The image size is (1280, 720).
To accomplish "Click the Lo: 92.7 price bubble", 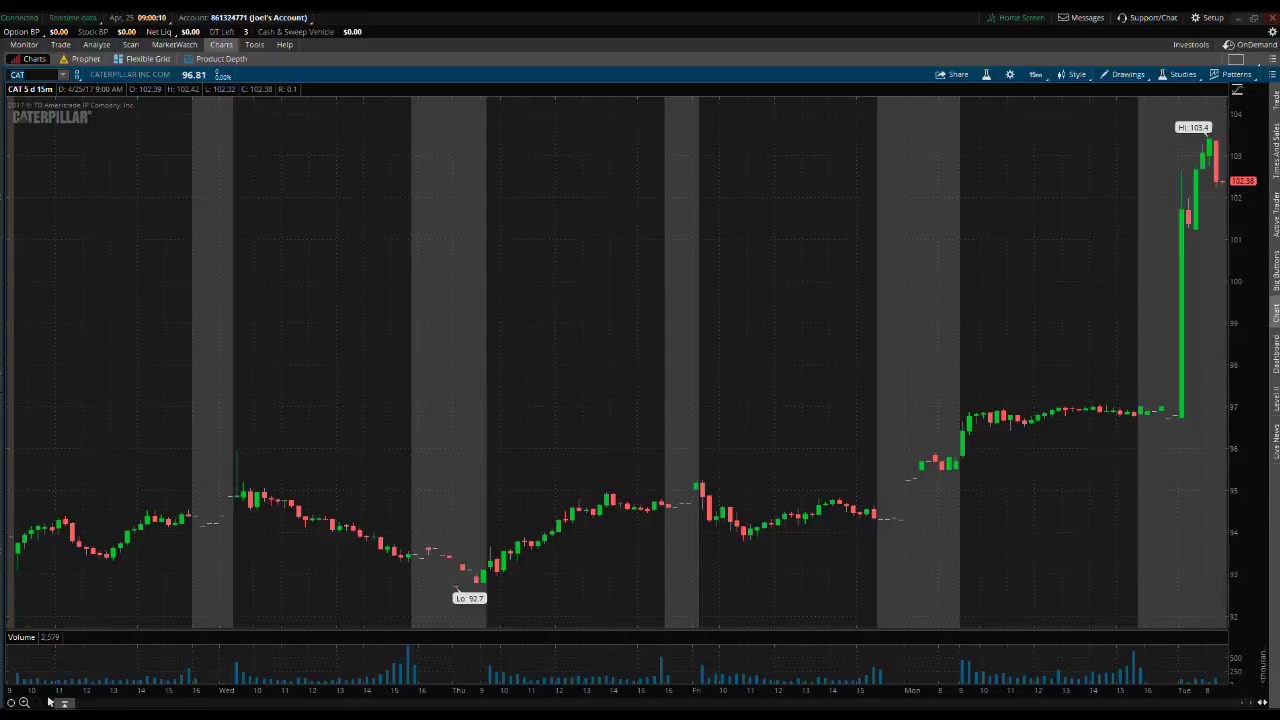I will click(x=469, y=598).
